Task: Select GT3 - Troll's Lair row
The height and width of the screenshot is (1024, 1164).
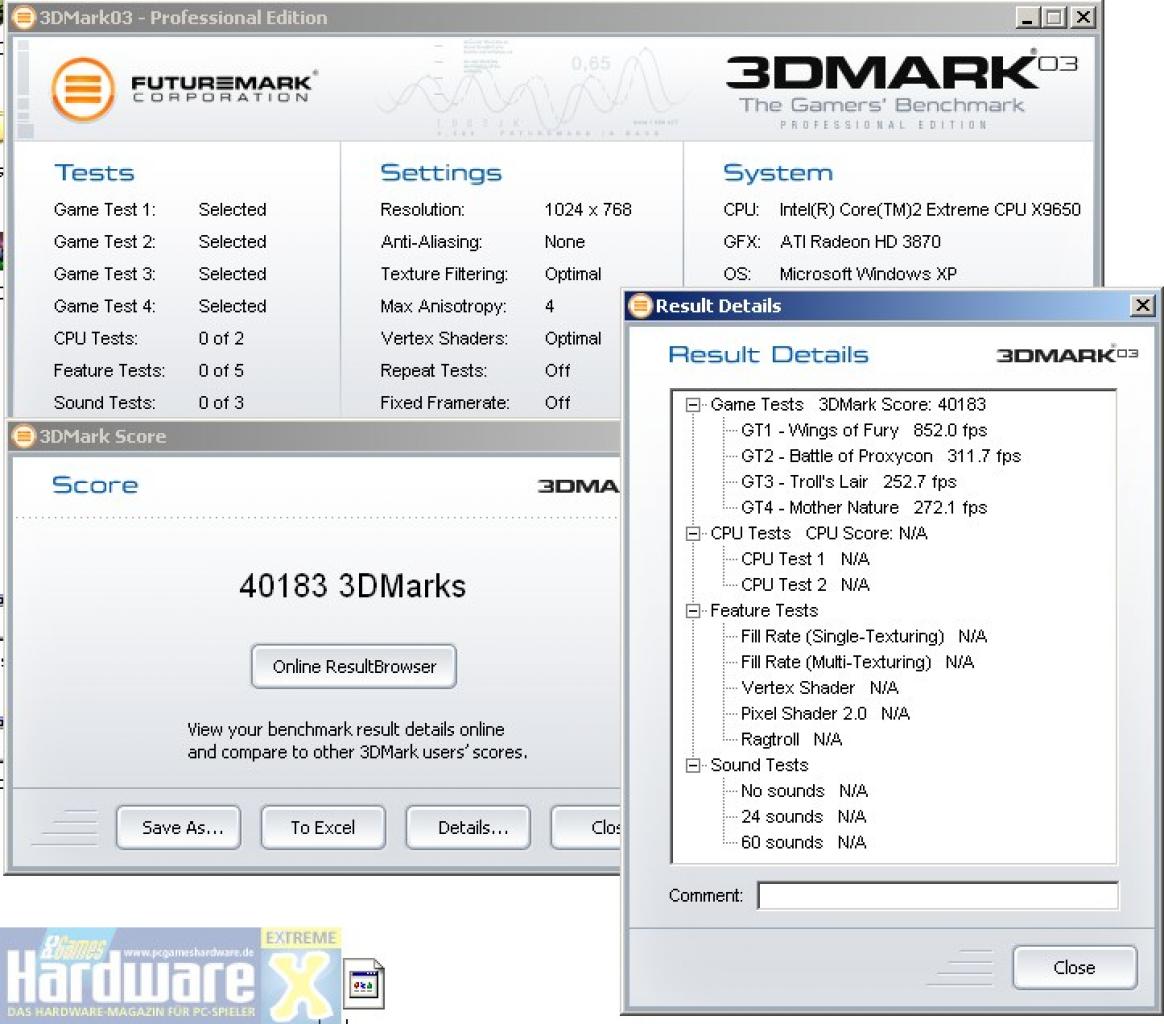Action: click(849, 482)
